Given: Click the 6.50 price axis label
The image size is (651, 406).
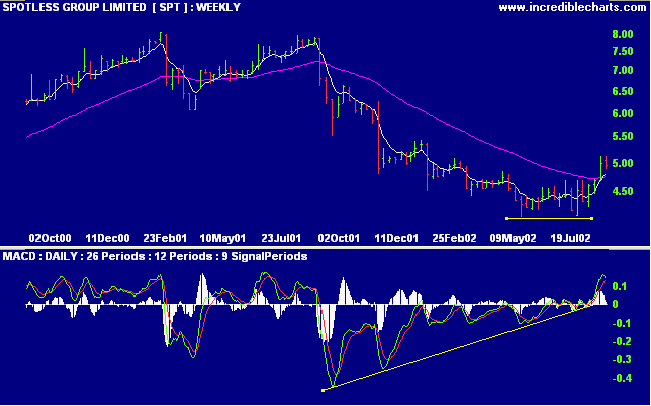Looking at the screenshot, I should pyautogui.click(x=623, y=91).
